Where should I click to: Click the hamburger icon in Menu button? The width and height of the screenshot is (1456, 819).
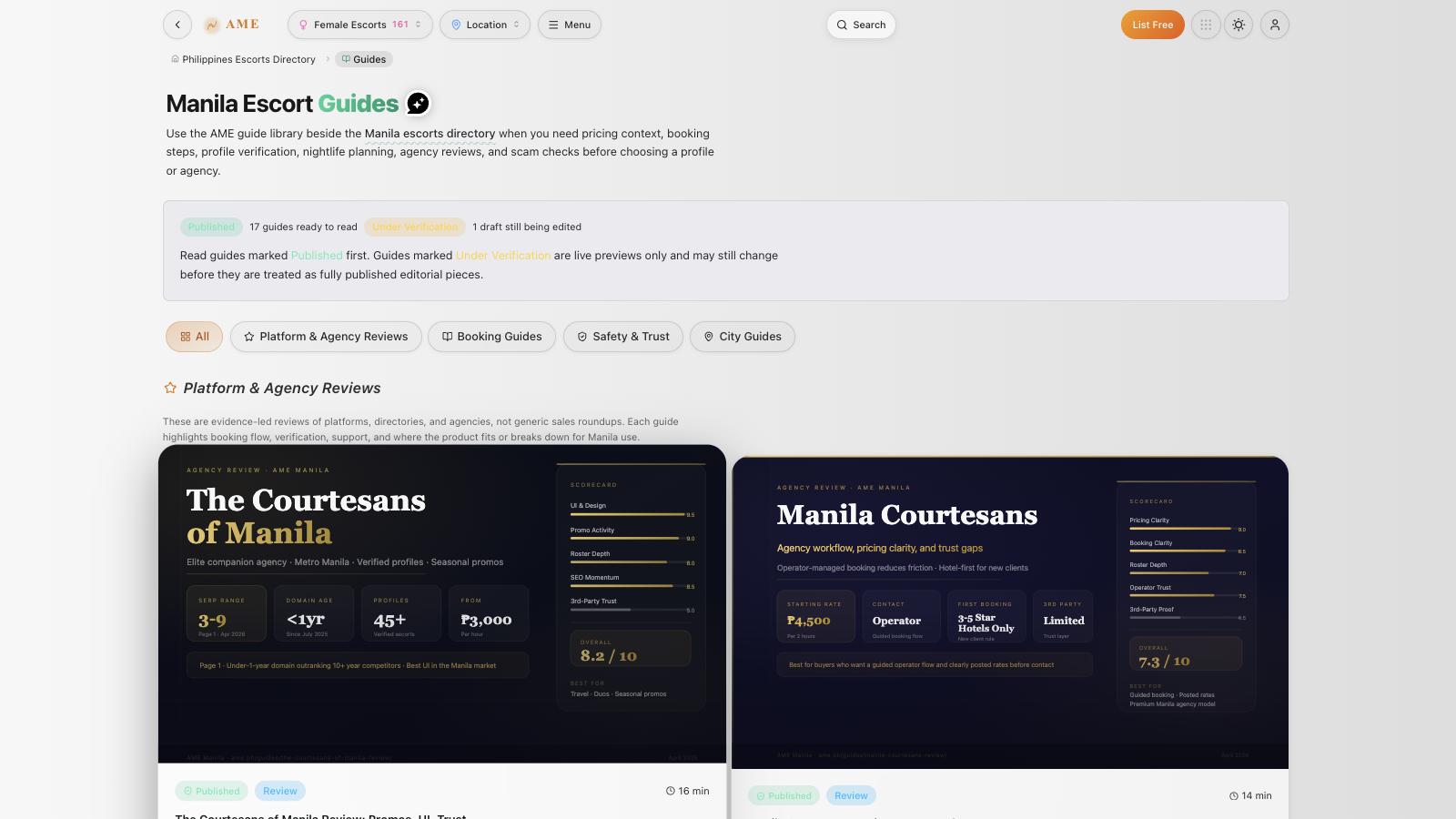pyautogui.click(x=553, y=25)
